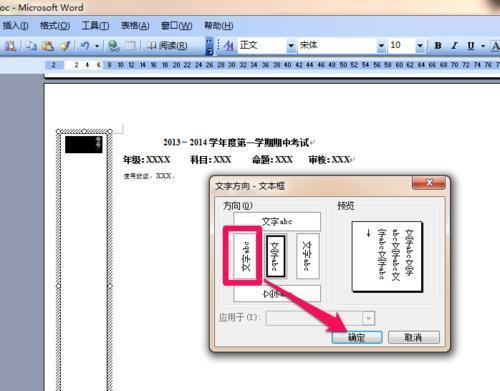Screen dimensions: 500x391
Task: Click the preview box in 预览
Action: pyautogui.click(x=387, y=257)
